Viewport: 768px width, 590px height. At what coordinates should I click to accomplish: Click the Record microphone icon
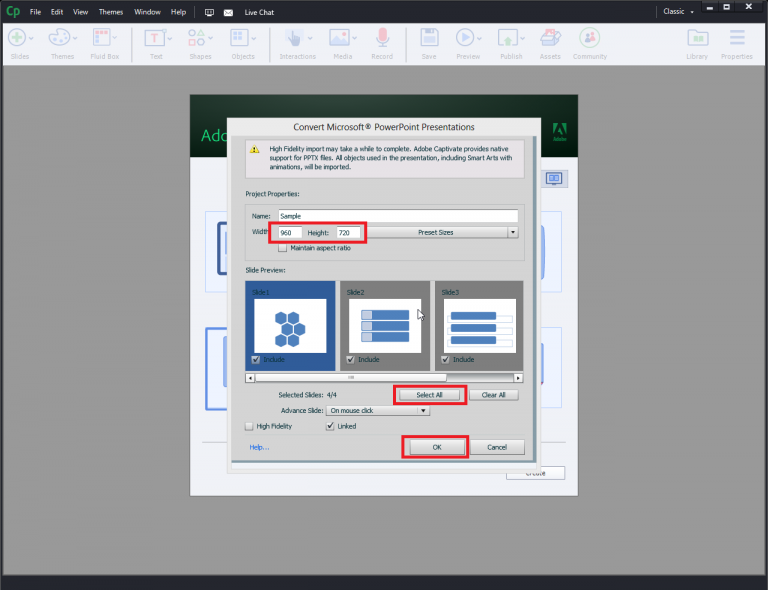pyautogui.click(x=382, y=38)
